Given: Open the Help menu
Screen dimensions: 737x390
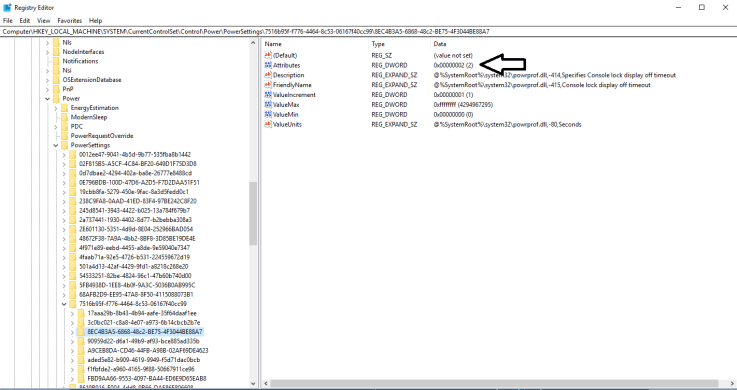Looking at the screenshot, I should [95, 21].
